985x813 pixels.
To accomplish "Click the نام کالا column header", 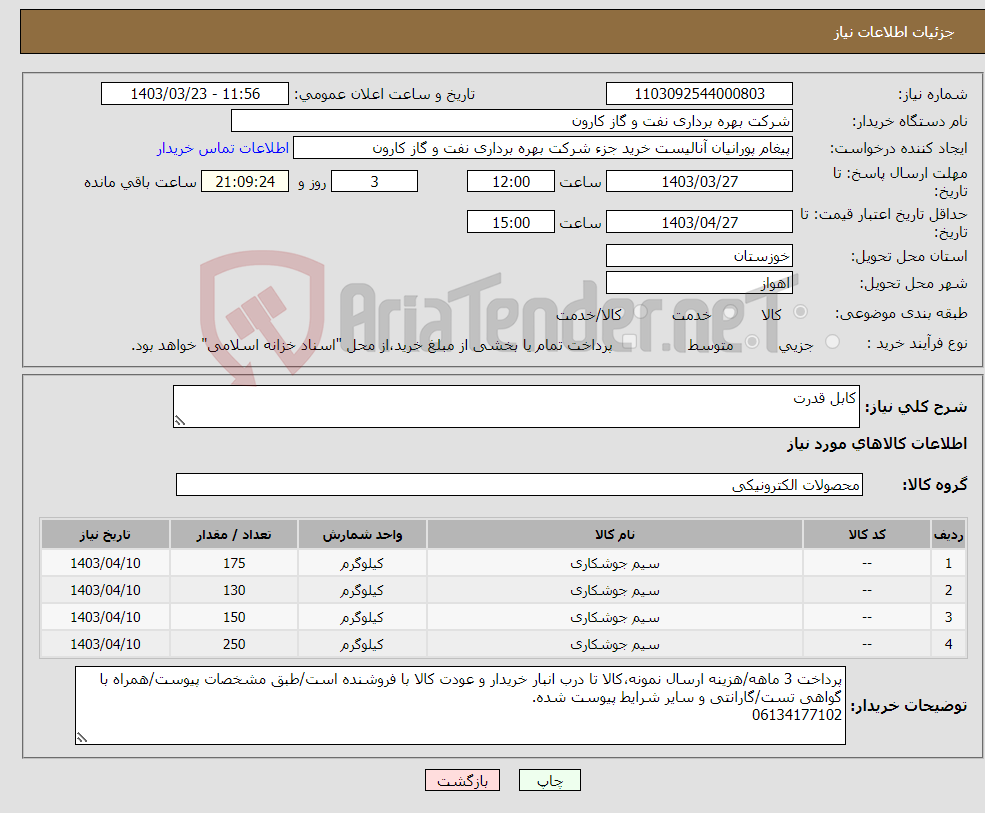I will [x=614, y=535].
